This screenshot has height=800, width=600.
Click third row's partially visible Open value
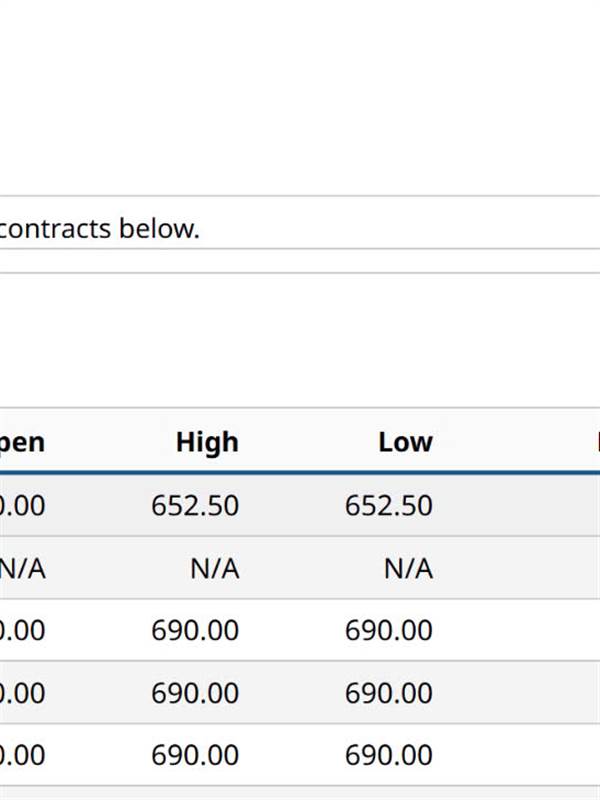click(x=22, y=631)
